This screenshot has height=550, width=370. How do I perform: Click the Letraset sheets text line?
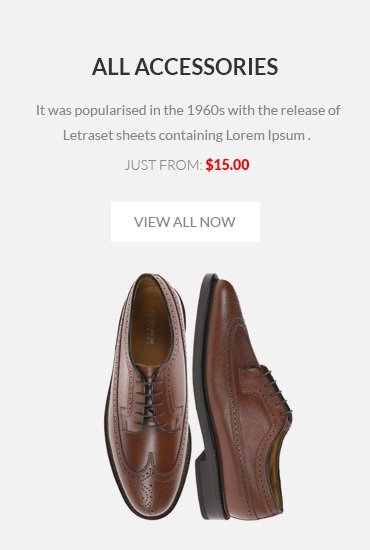pyautogui.click(x=187, y=135)
